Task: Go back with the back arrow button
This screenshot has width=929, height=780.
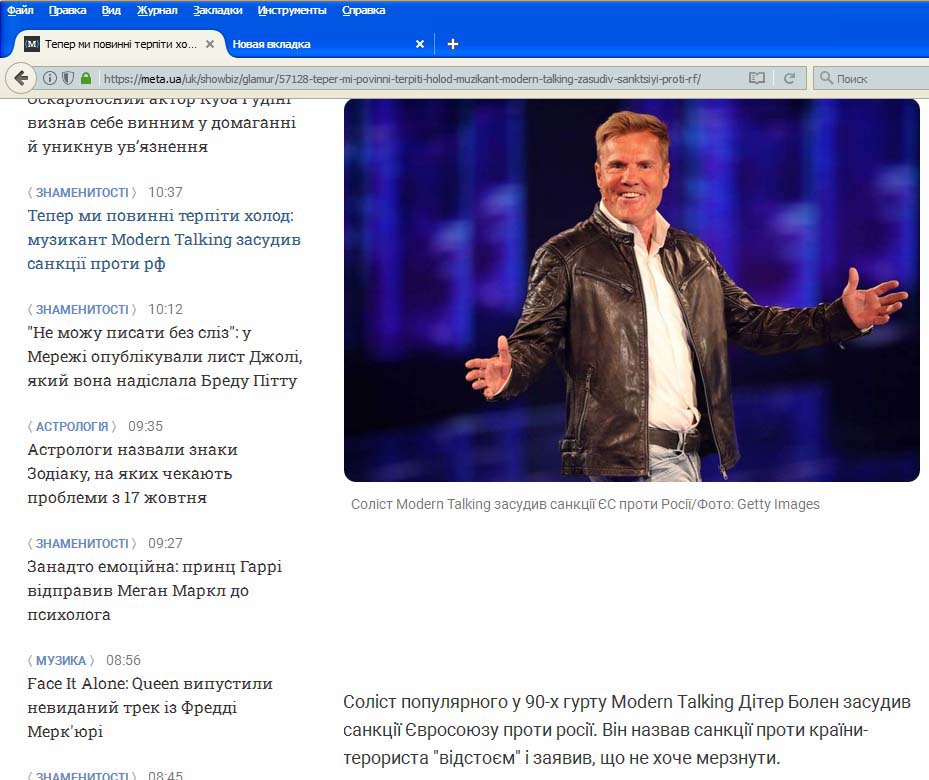Action: 21,78
